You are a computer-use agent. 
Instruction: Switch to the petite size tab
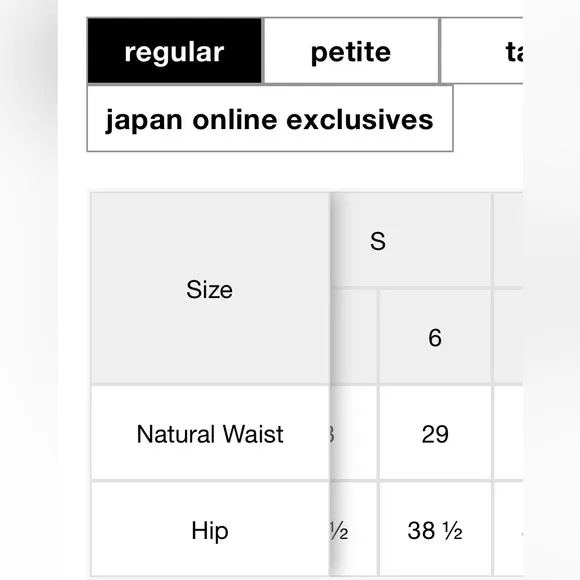tap(351, 51)
